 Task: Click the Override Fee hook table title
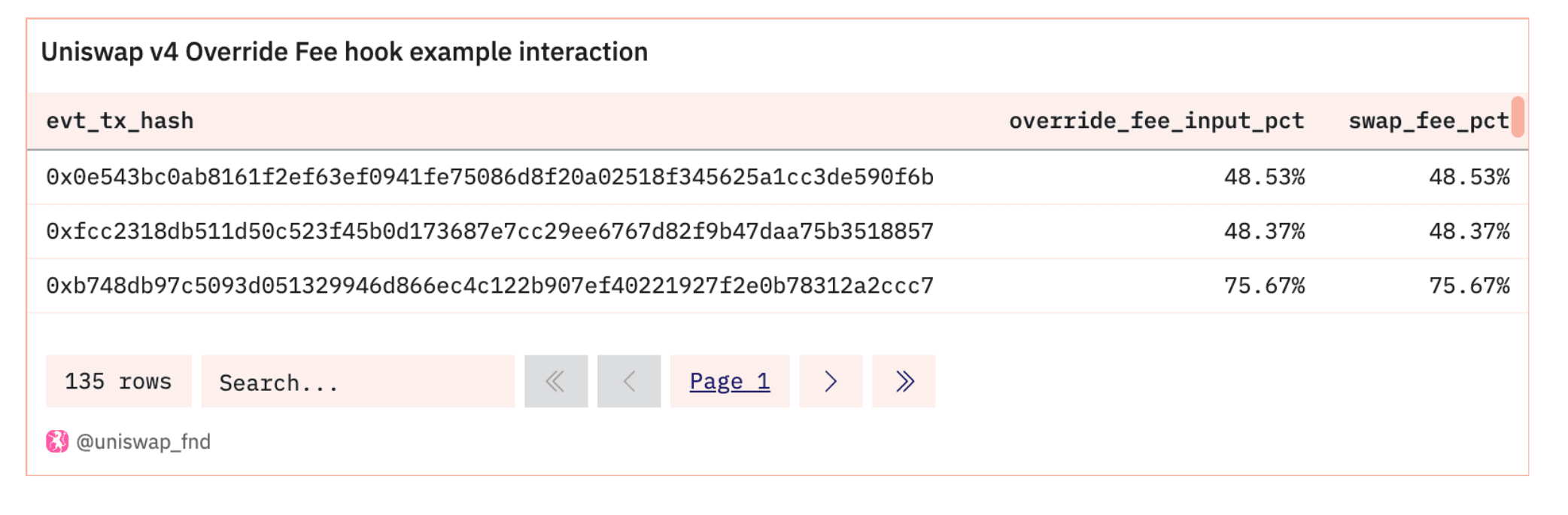[x=344, y=52]
